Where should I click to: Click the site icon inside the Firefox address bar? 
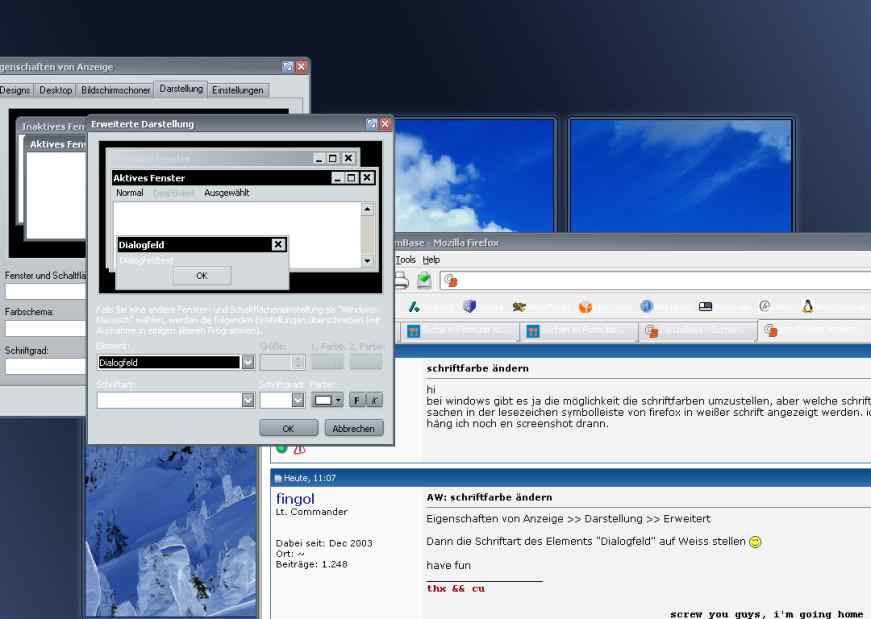pos(450,281)
